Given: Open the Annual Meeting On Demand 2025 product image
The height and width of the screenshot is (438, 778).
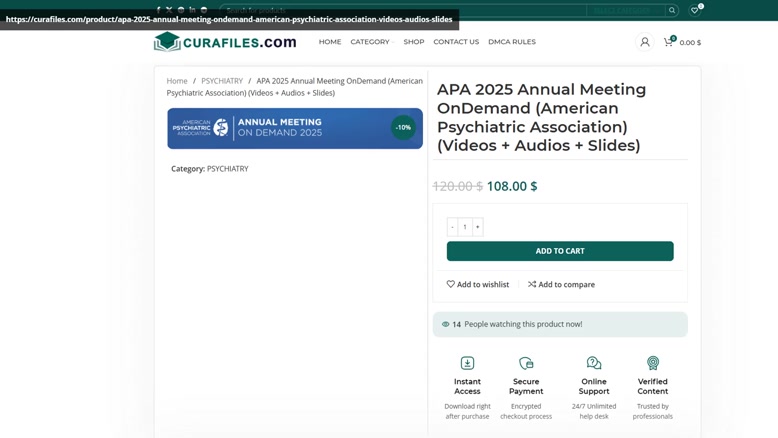Looking at the screenshot, I should click(x=295, y=128).
